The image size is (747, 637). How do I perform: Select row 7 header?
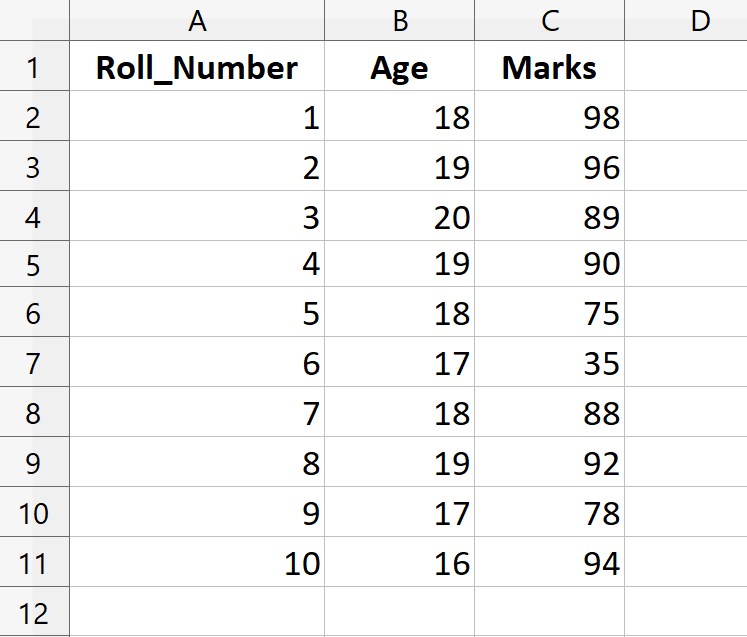pyautogui.click(x=34, y=363)
